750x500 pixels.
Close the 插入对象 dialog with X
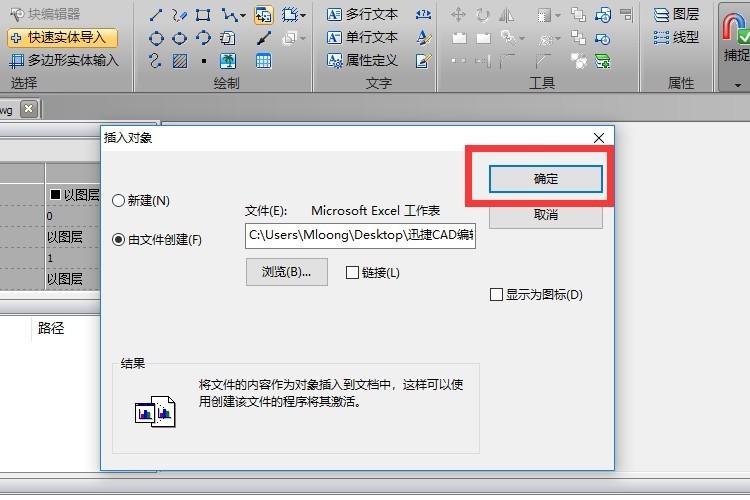(598, 138)
